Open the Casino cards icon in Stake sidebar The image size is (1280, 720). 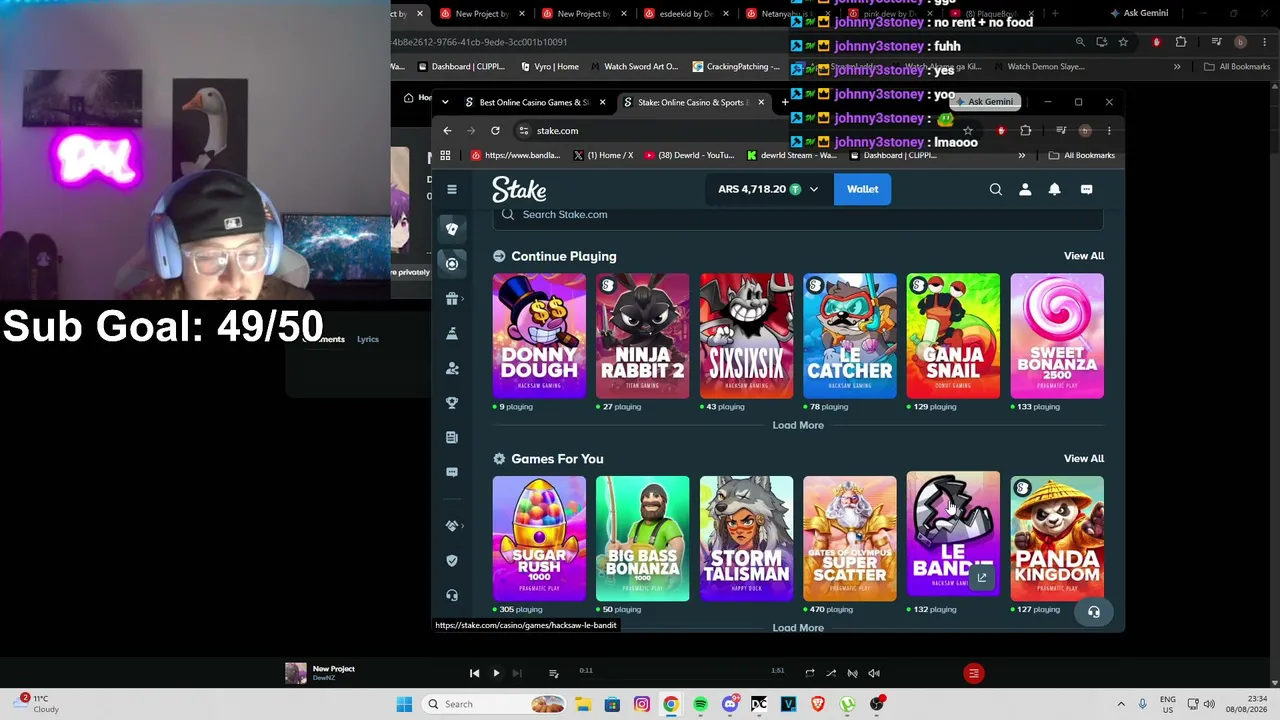coord(452,229)
